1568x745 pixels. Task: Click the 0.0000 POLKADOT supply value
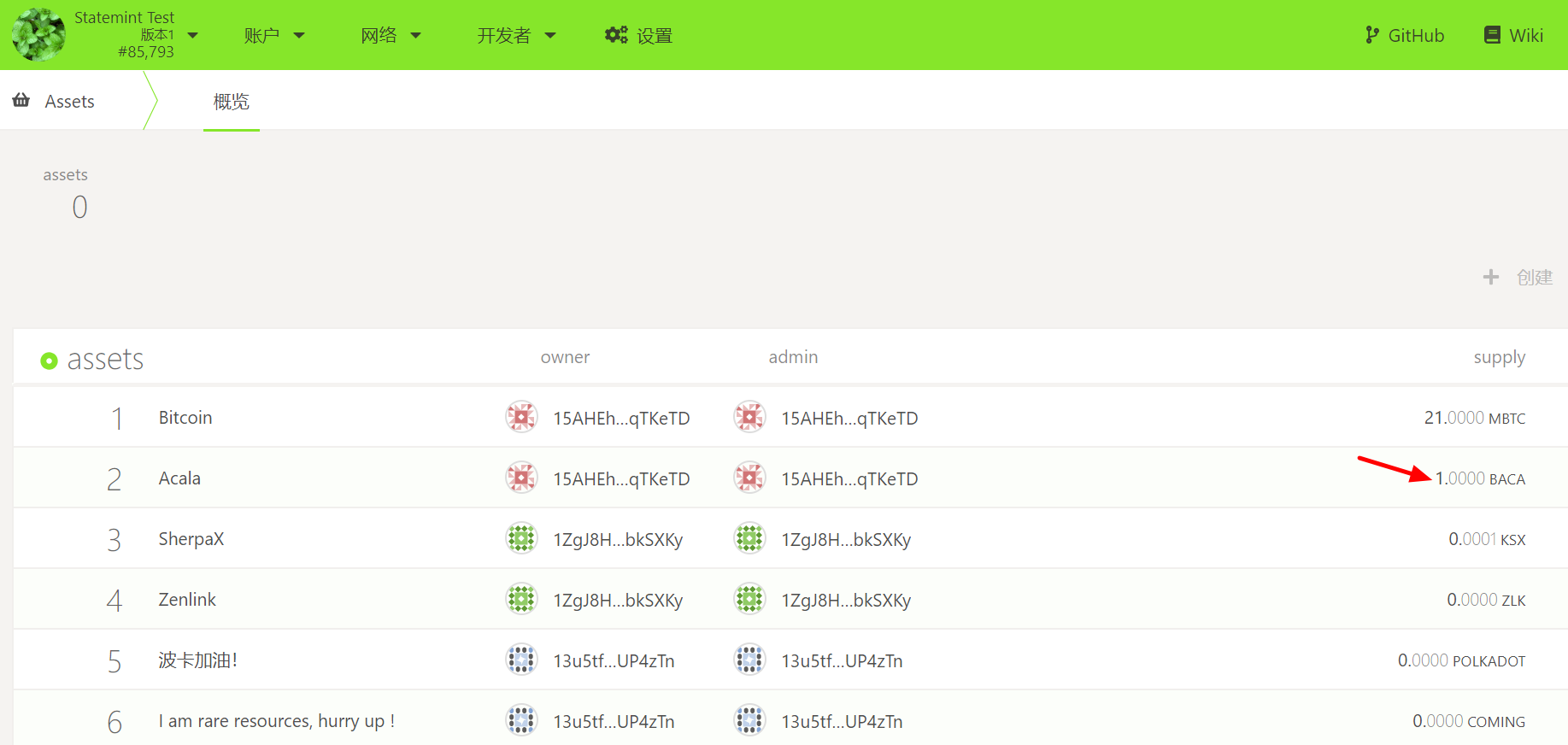click(x=1462, y=660)
